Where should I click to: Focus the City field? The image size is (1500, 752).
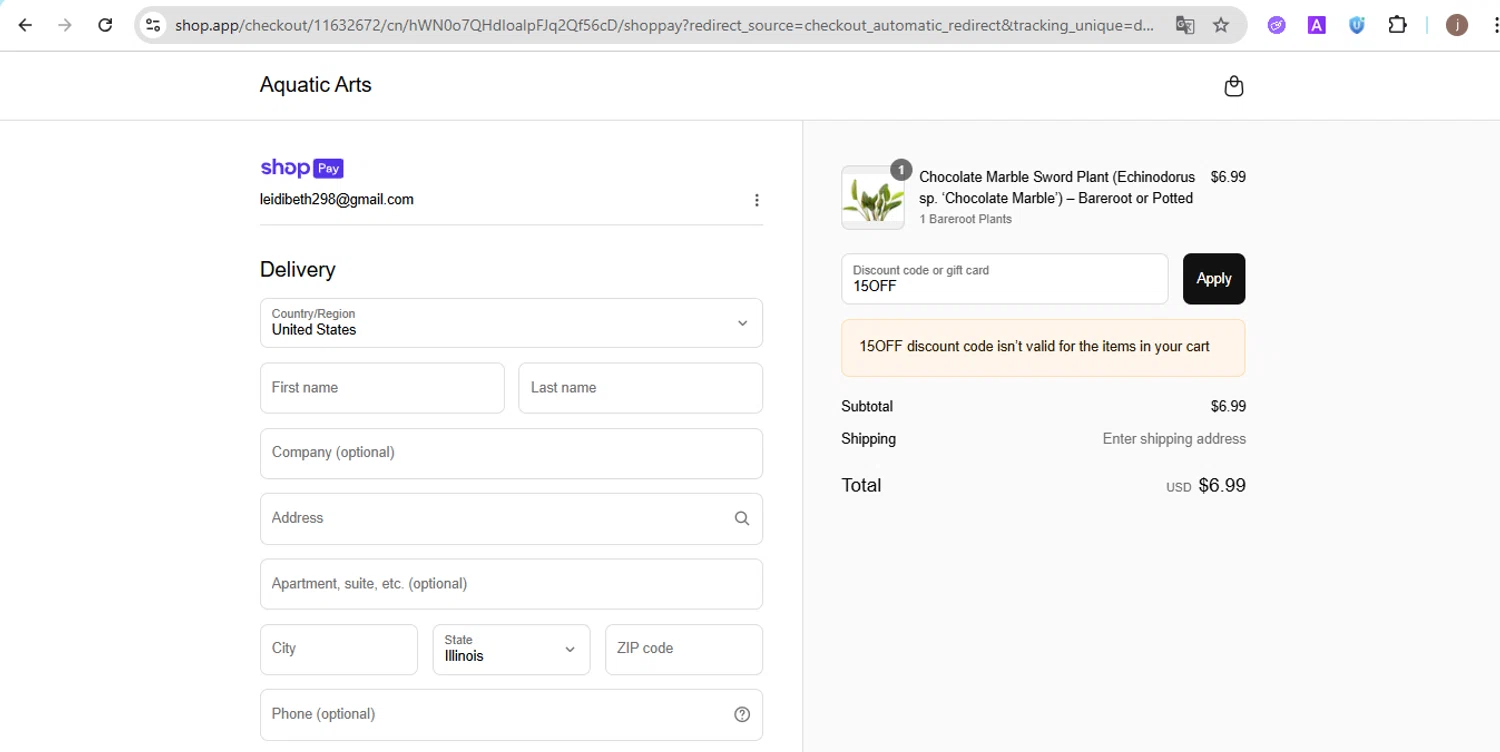coord(339,649)
